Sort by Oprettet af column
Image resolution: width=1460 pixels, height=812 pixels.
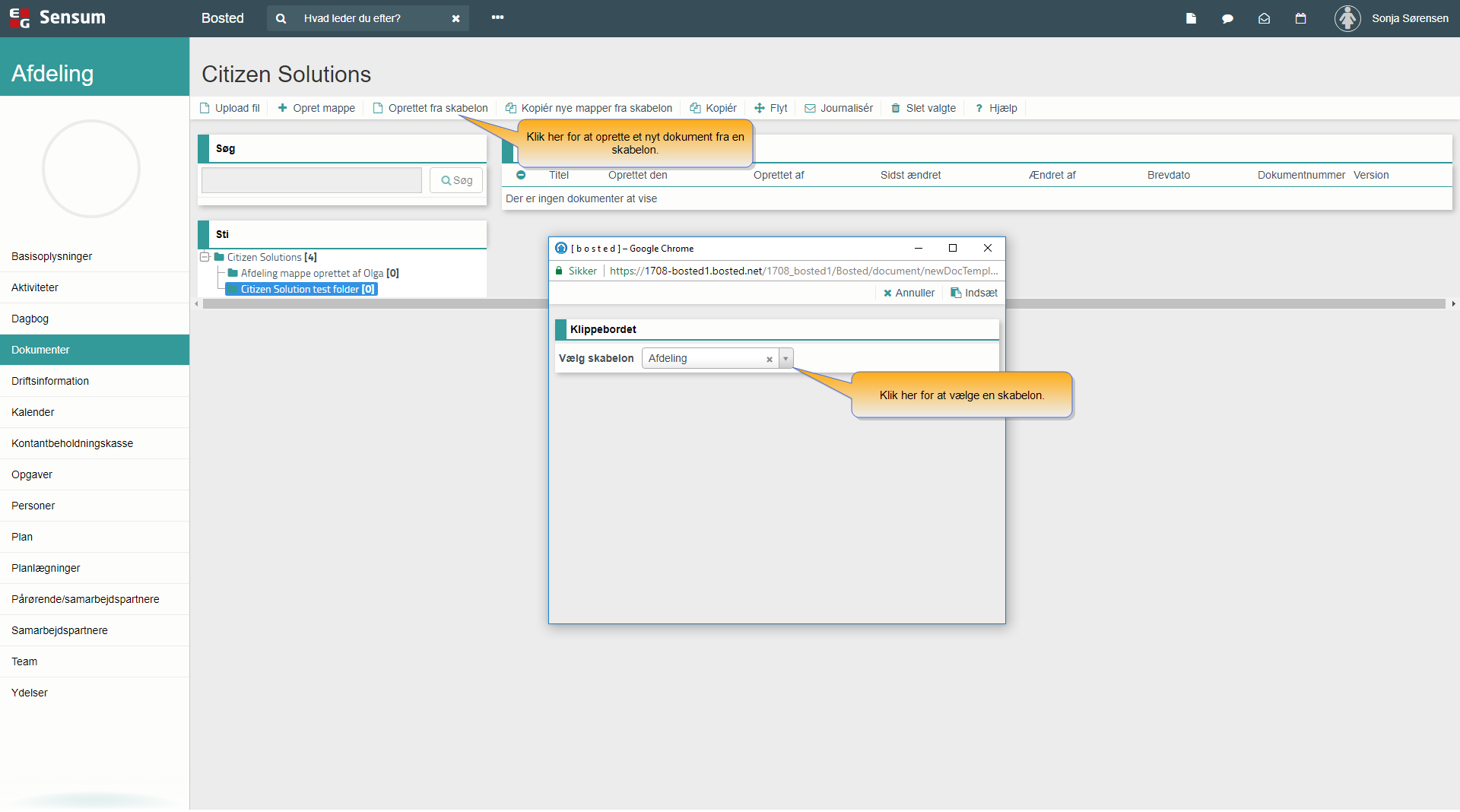click(778, 175)
